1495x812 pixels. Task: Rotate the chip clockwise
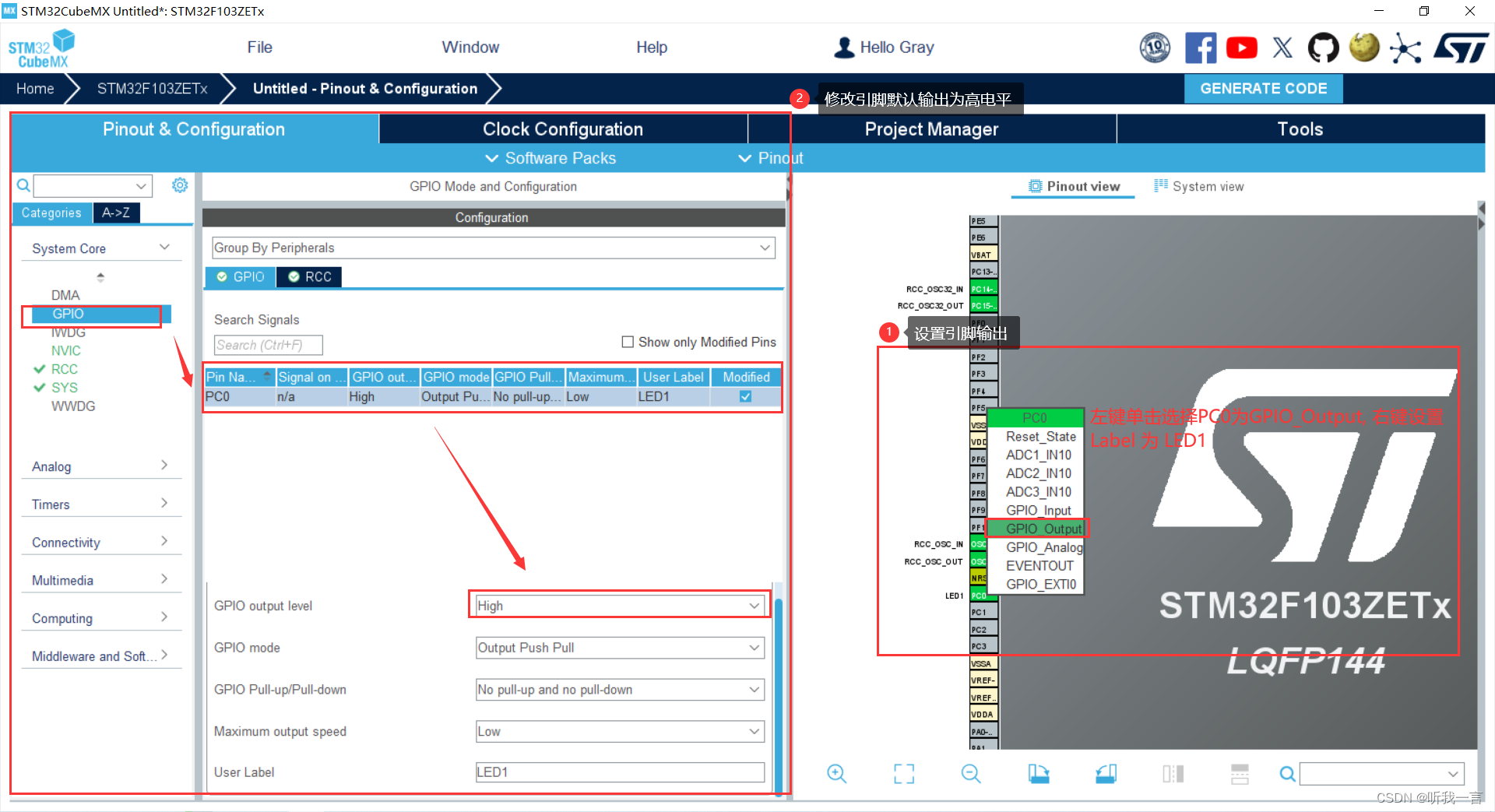1039,773
